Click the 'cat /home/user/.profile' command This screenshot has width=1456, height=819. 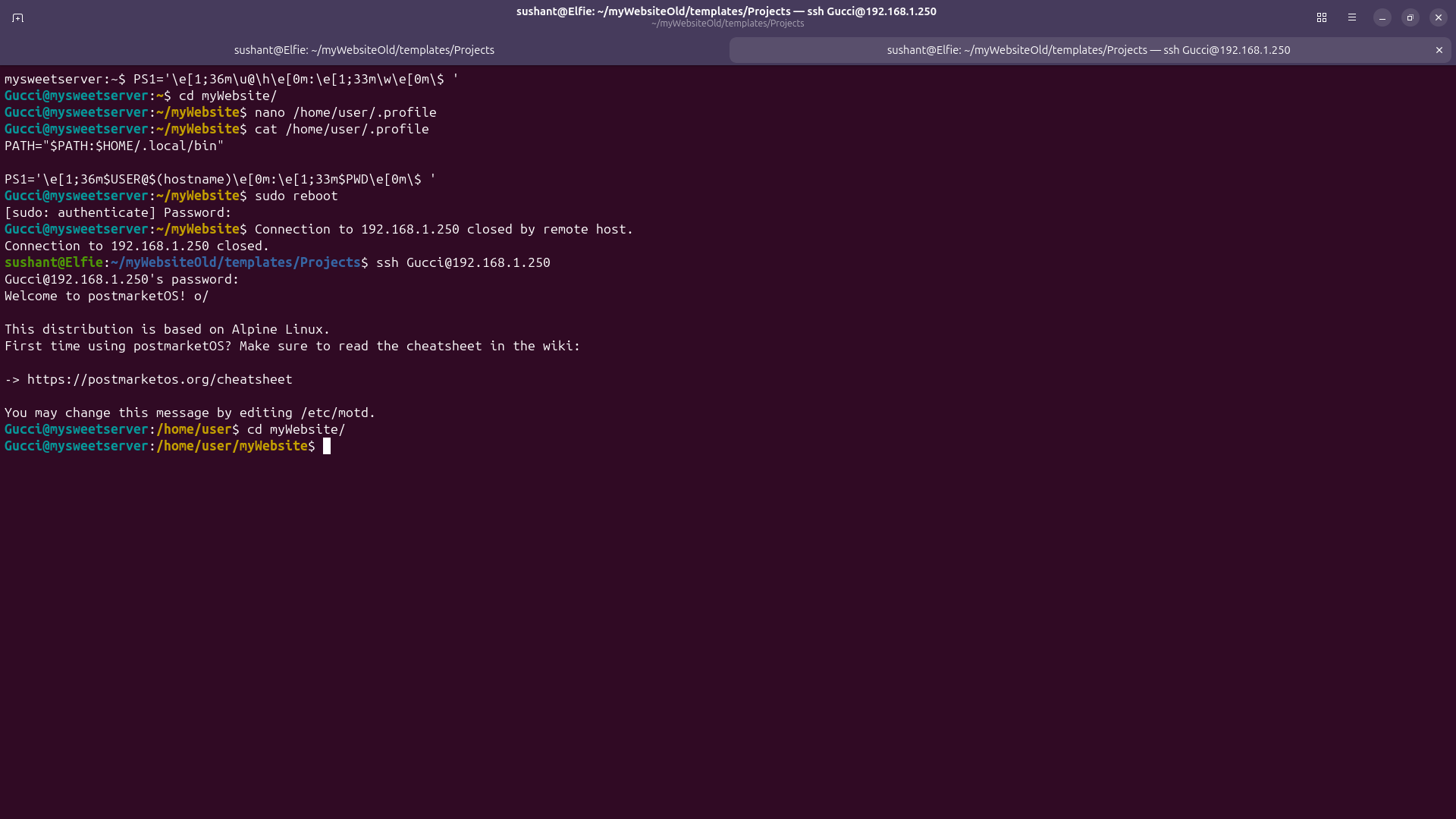[x=342, y=129]
